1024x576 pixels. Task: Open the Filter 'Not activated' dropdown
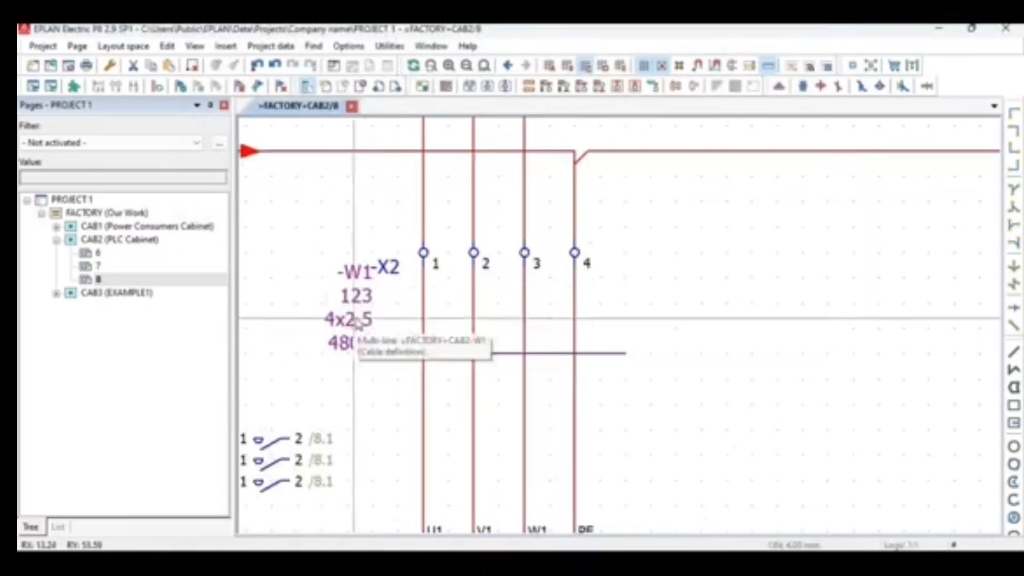(x=197, y=142)
